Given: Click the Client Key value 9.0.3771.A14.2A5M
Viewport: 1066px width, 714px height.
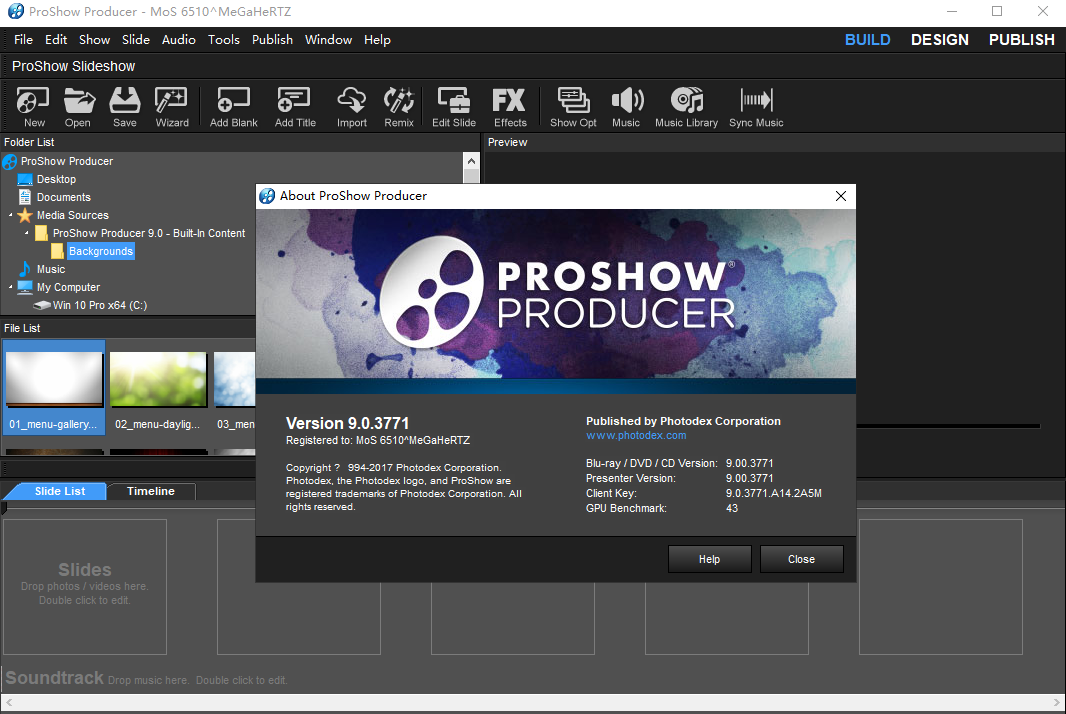Looking at the screenshot, I should (774, 493).
